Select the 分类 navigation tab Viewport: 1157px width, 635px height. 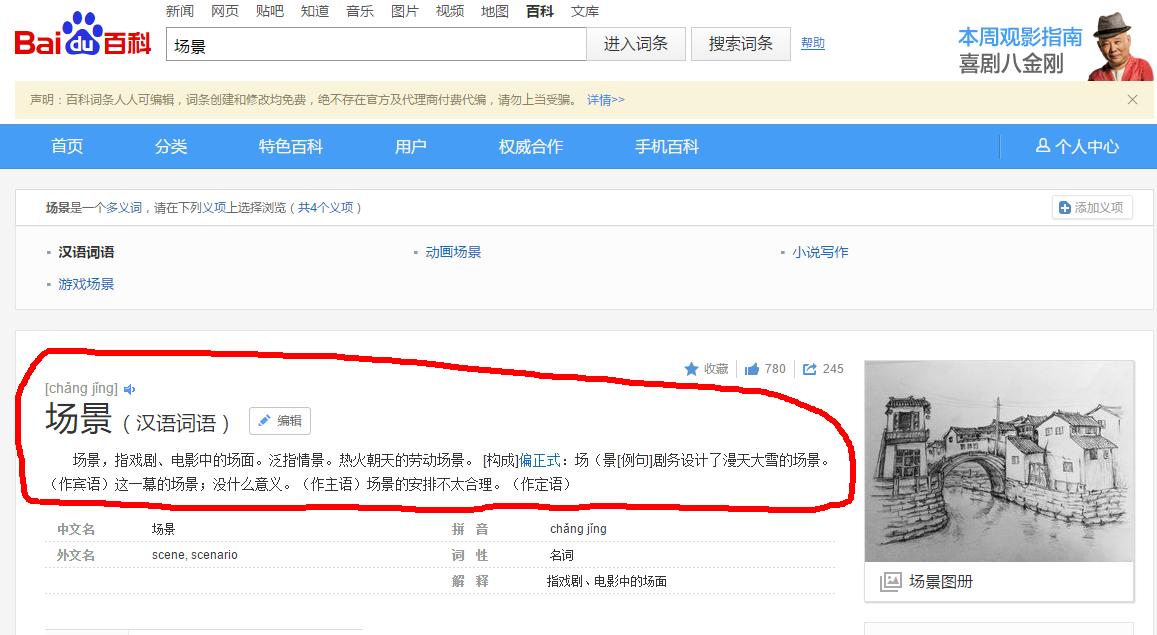171,147
